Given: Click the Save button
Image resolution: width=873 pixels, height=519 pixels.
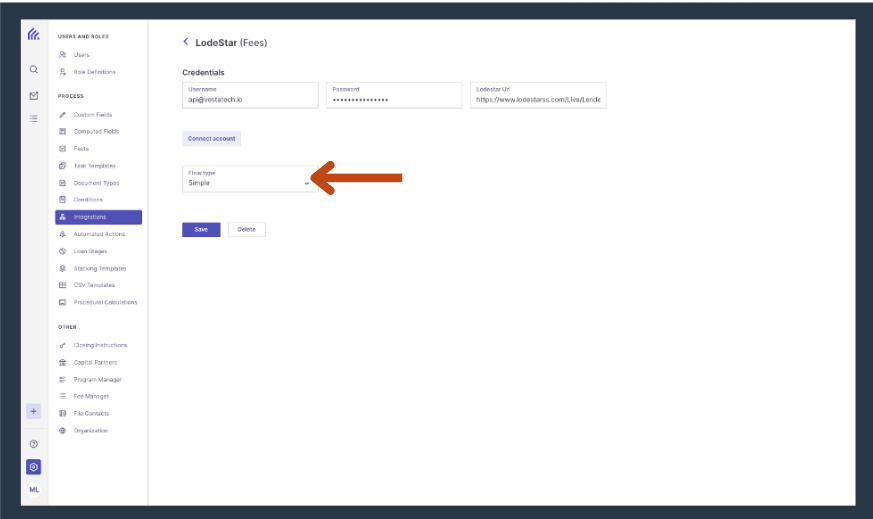Looking at the screenshot, I should (x=201, y=229).
